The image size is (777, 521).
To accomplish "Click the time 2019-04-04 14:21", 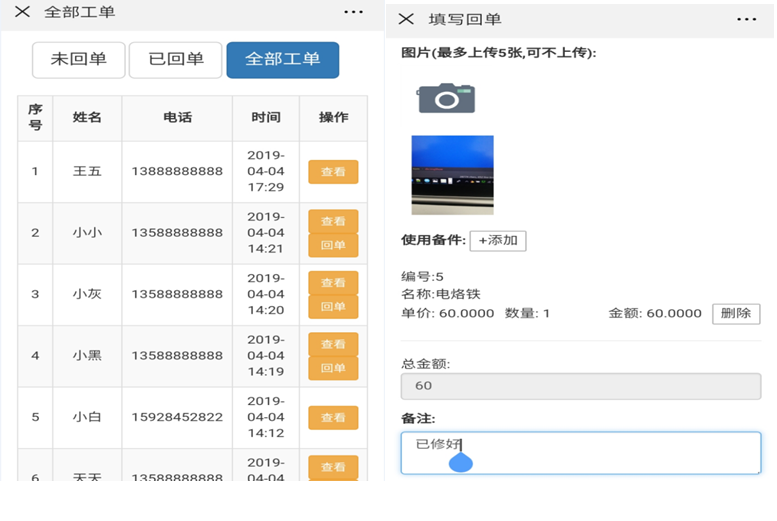I will tap(266, 233).
